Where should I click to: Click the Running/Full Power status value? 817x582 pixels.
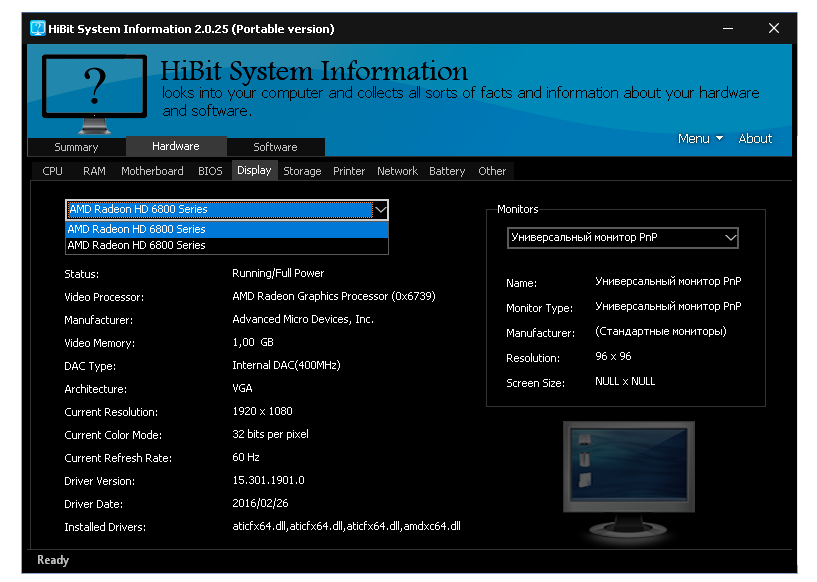pyautogui.click(x=278, y=273)
